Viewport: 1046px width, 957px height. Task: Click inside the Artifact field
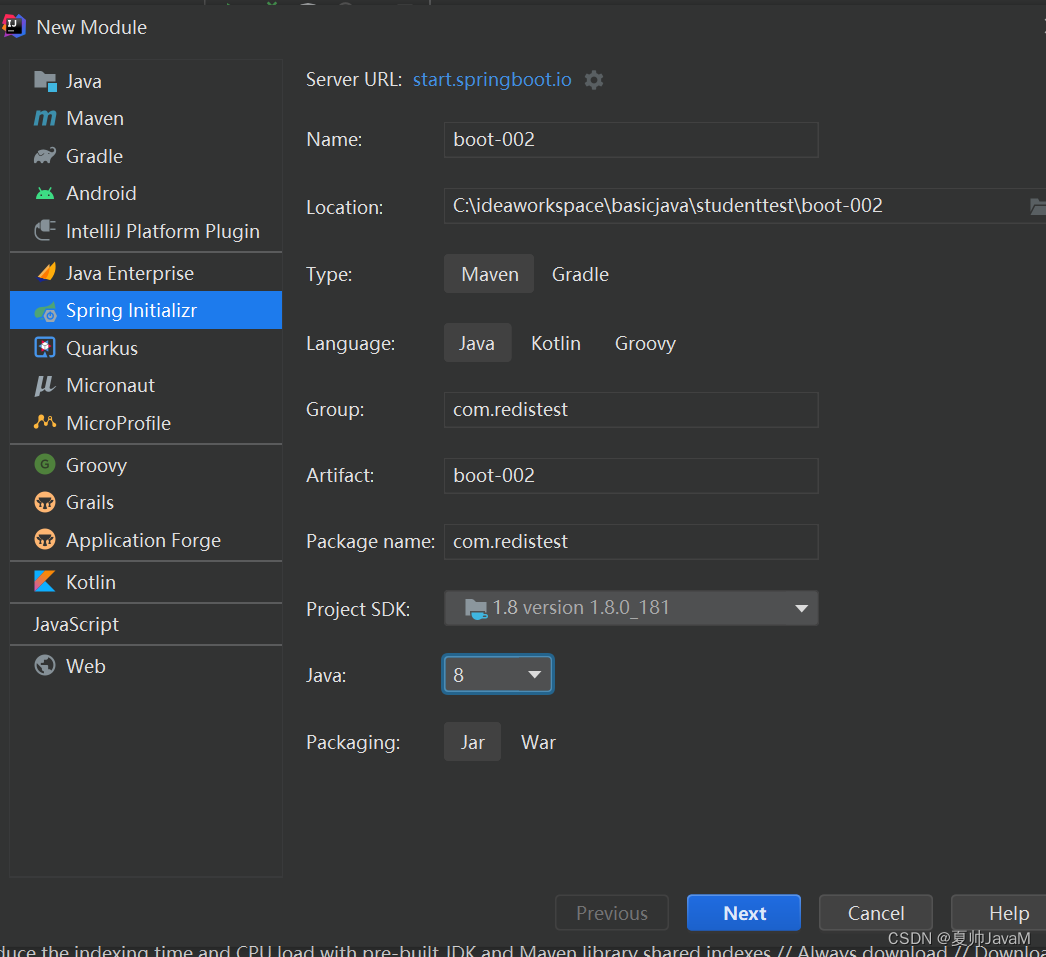pyautogui.click(x=630, y=476)
